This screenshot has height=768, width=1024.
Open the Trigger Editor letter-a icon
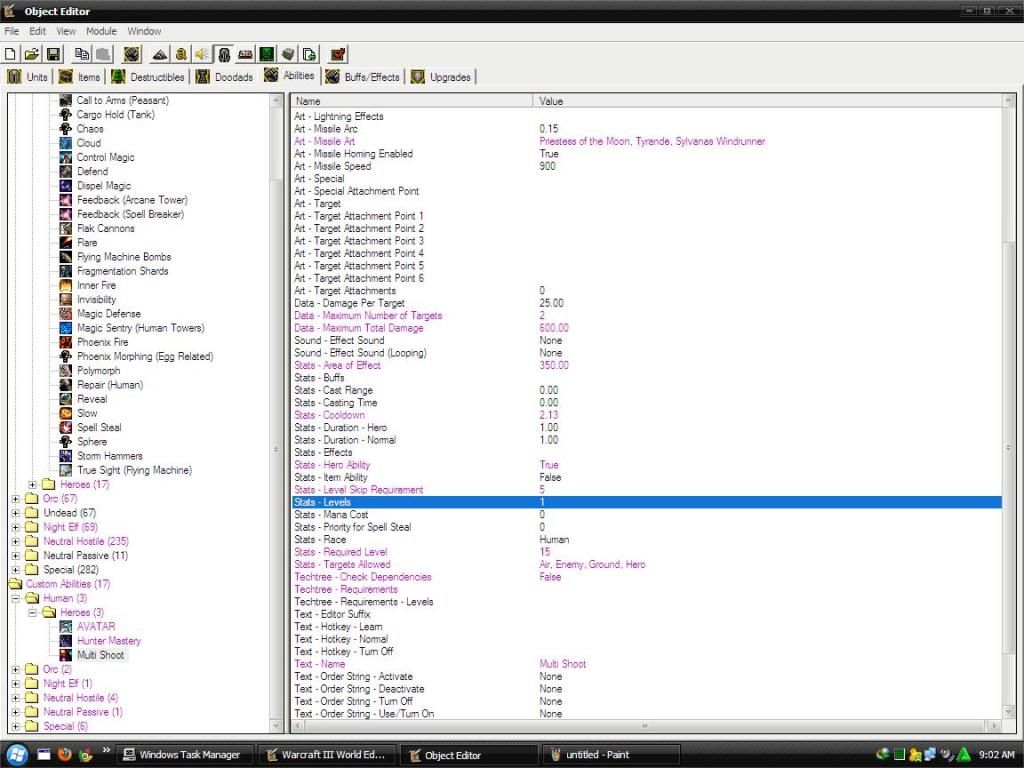181,54
